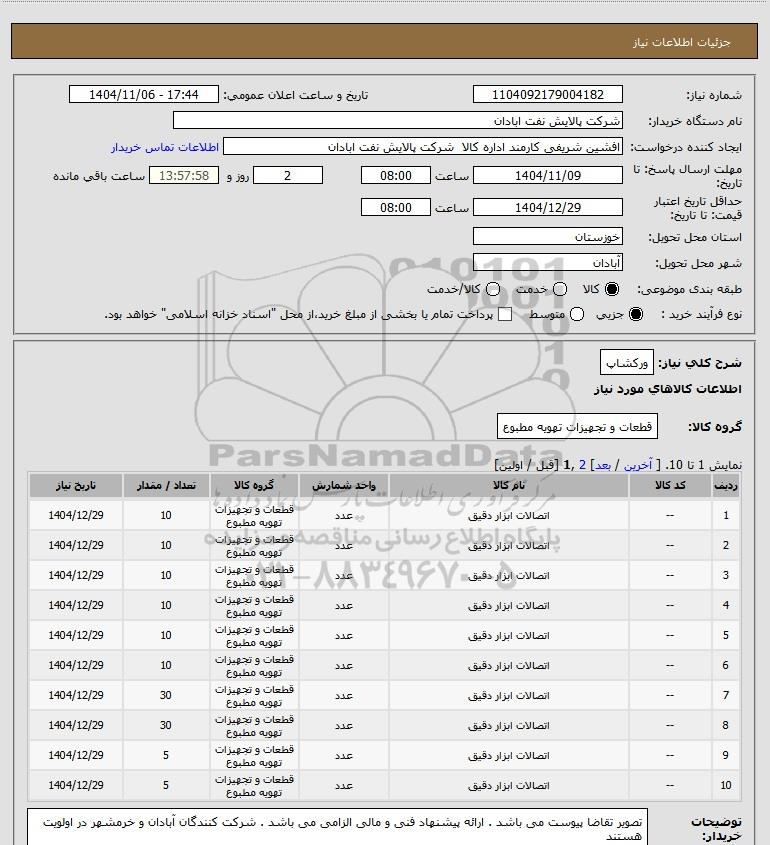
Task: Click the quantity 30 in row 7
Action: point(165,696)
